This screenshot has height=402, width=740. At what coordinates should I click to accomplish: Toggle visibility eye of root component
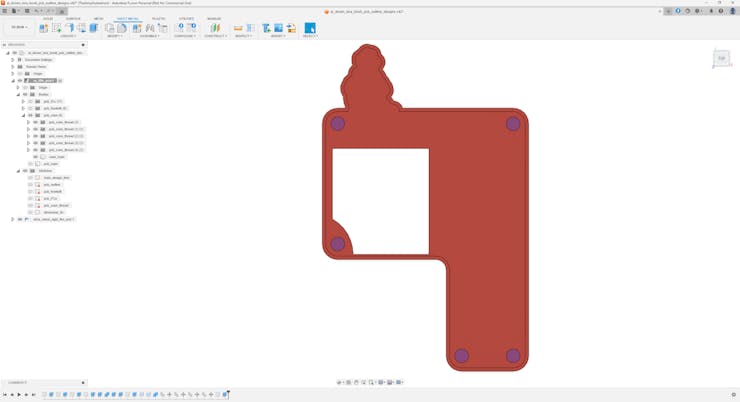(x=15, y=53)
